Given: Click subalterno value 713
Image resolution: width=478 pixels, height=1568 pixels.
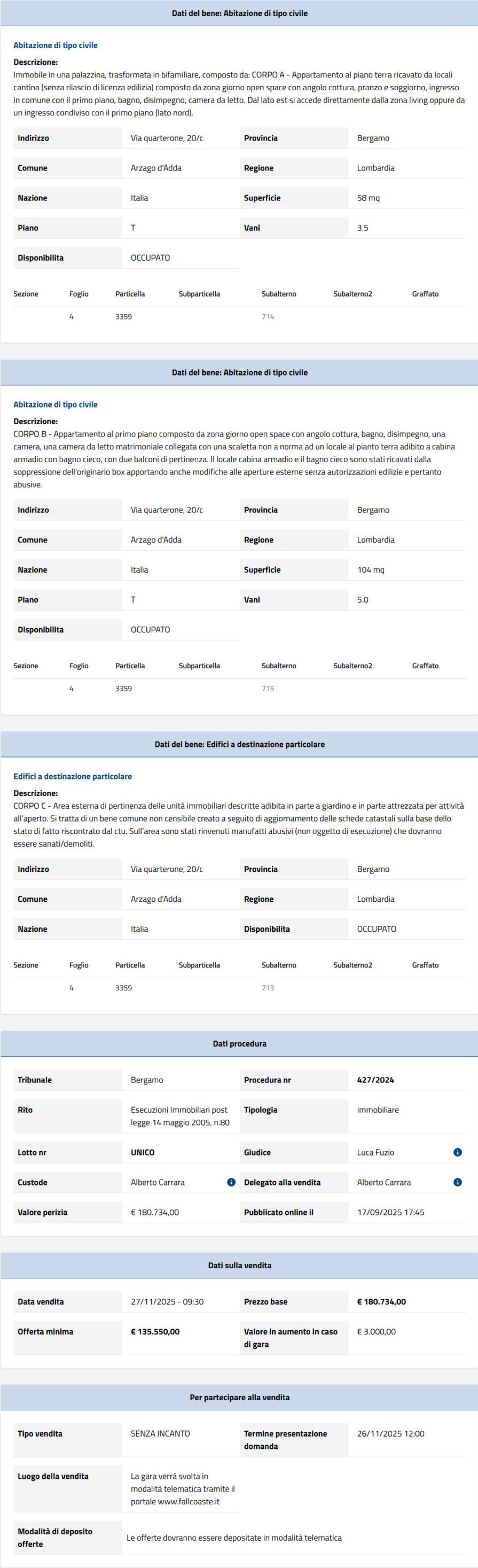Looking at the screenshot, I should (x=268, y=988).
